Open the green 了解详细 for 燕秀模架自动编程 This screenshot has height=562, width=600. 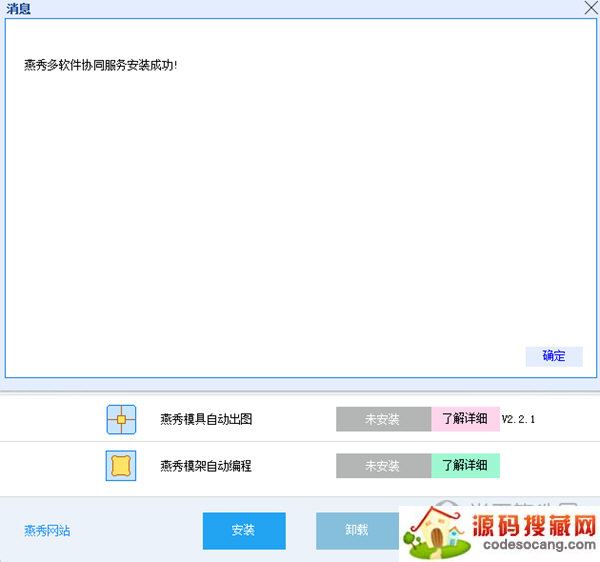[466, 466]
